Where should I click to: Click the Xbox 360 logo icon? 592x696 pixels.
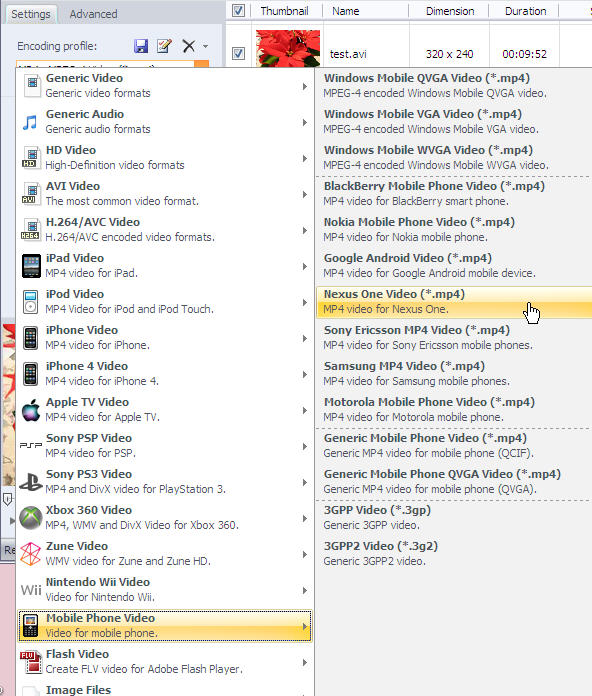coord(31,518)
